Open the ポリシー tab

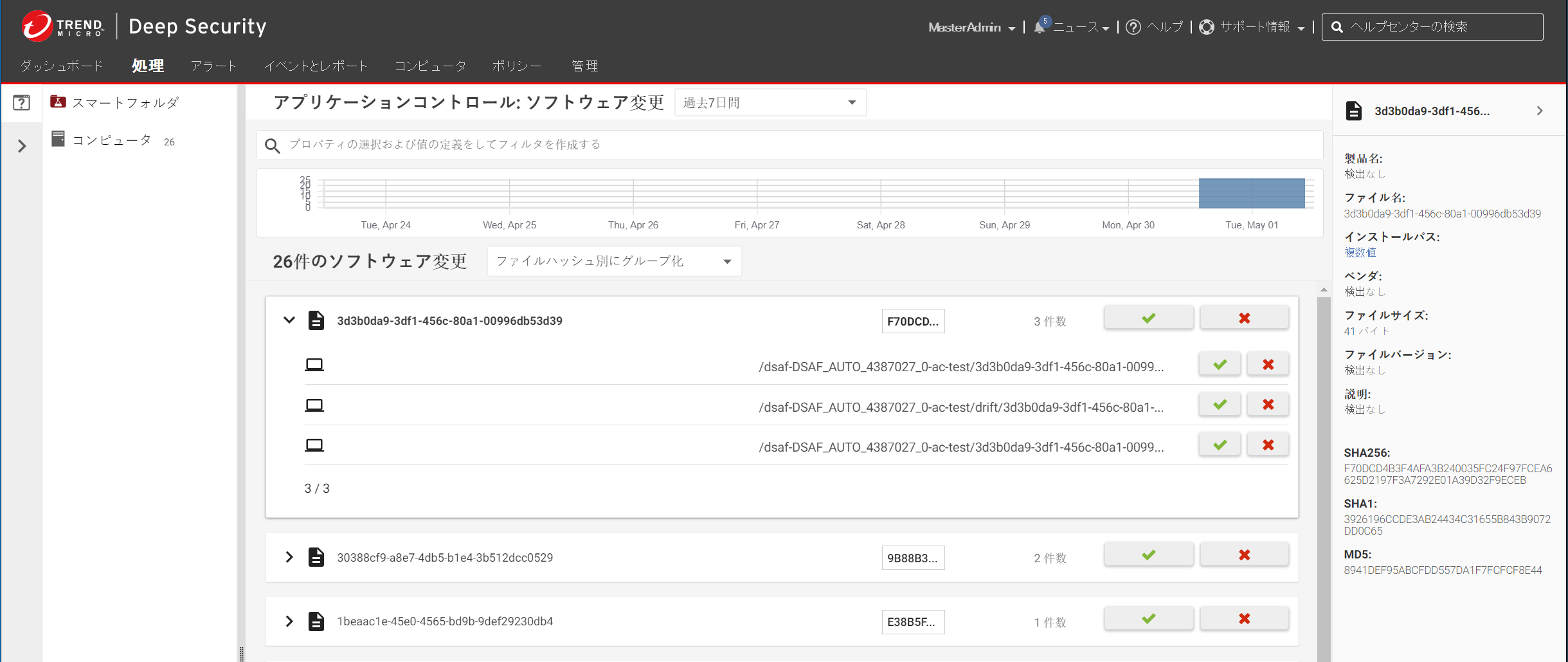tap(516, 66)
